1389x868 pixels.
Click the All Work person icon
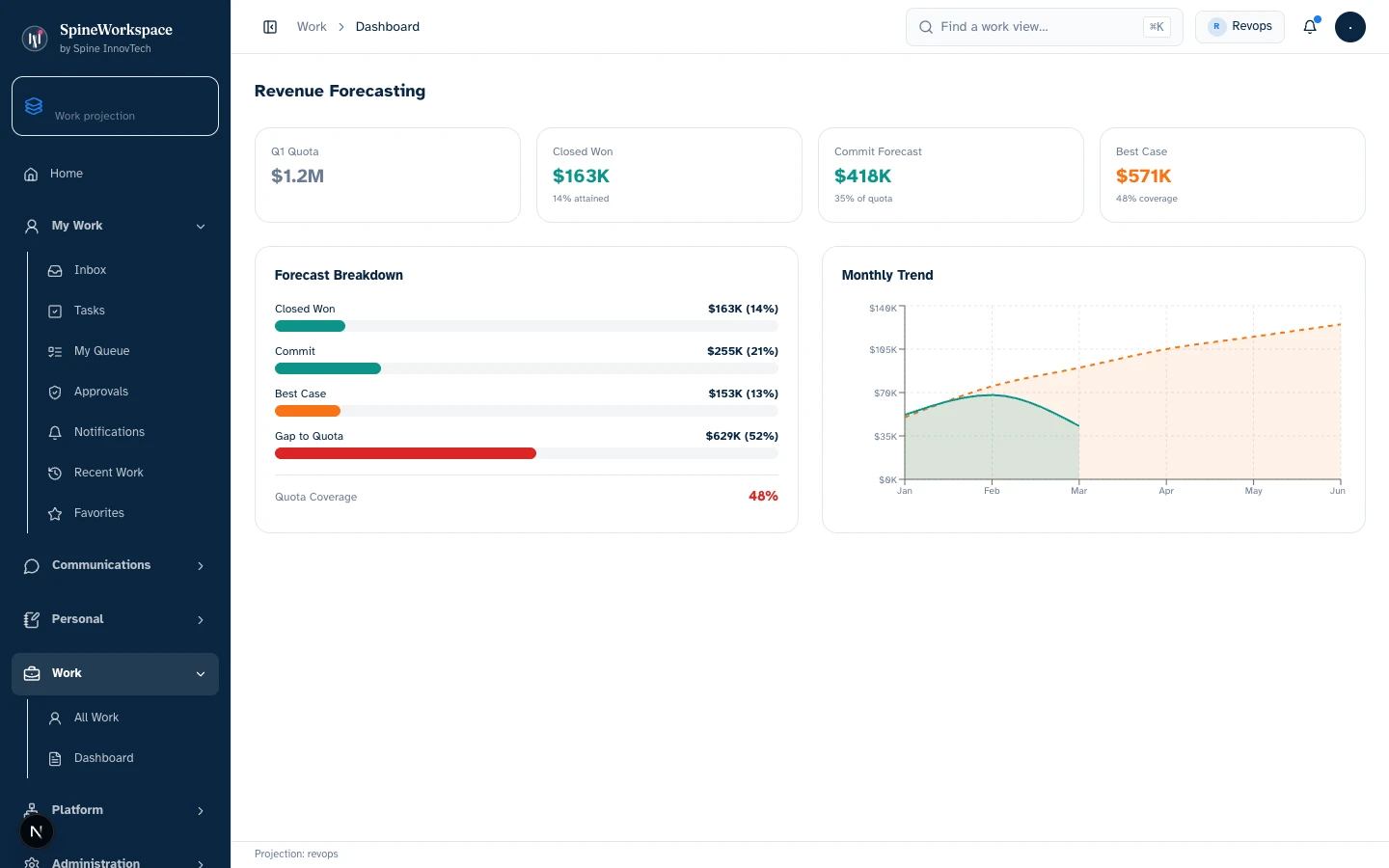coord(55,719)
